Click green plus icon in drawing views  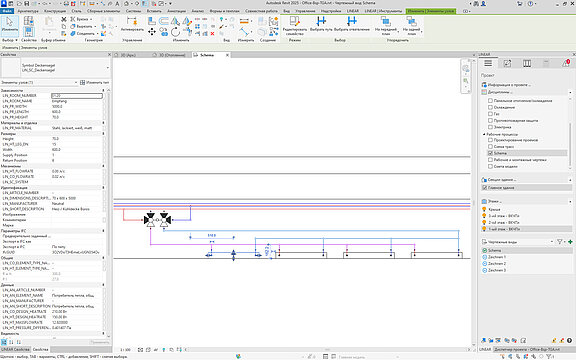pyautogui.click(x=570, y=242)
